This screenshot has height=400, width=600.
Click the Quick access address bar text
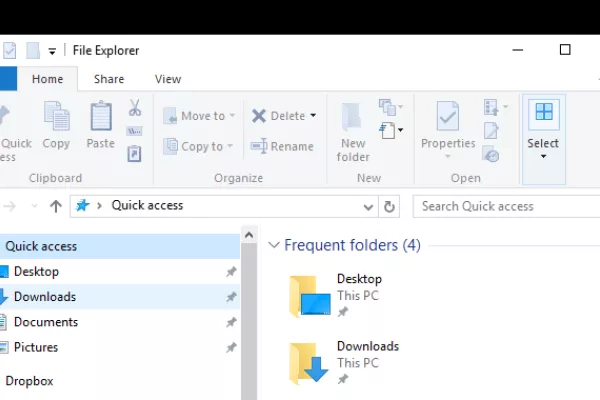coord(147,206)
